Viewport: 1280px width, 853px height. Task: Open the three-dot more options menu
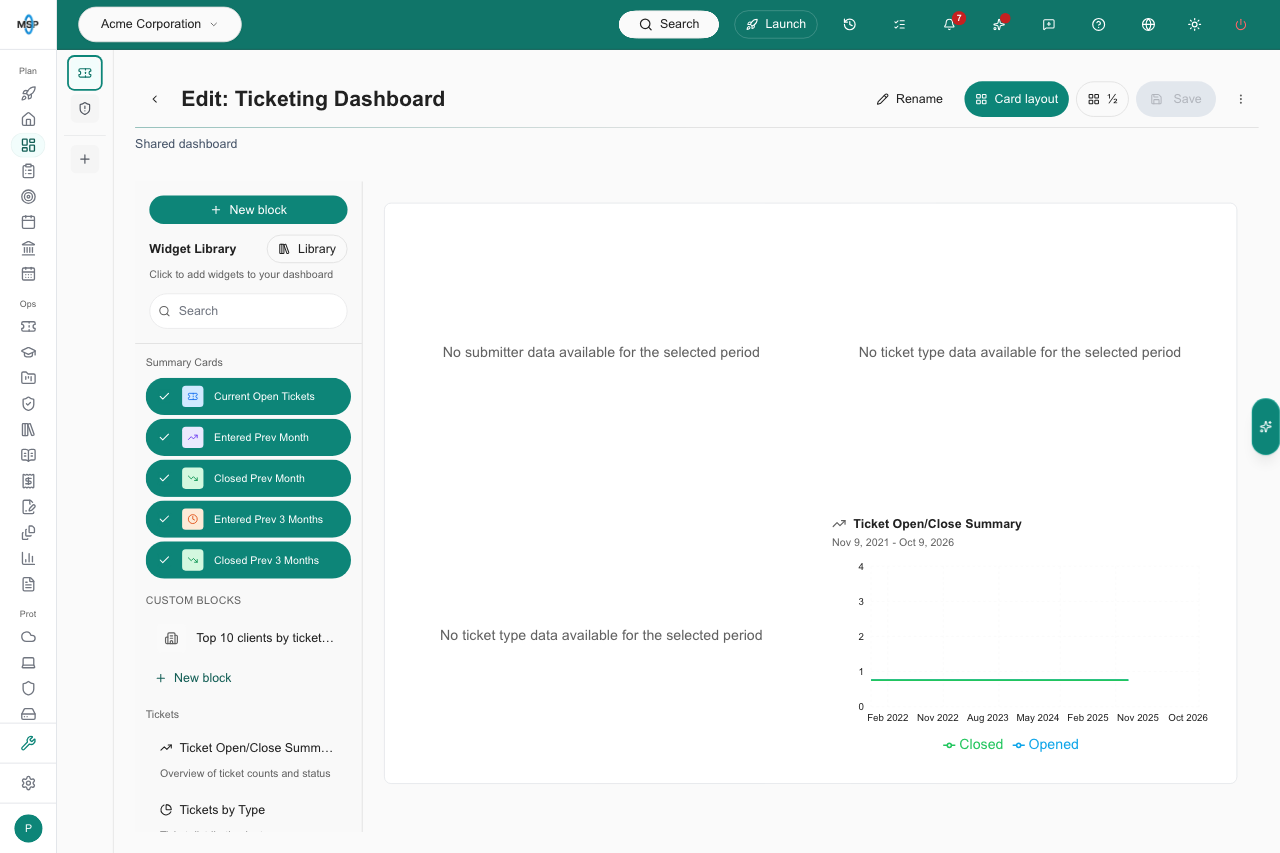click(x=1241, y=99)
